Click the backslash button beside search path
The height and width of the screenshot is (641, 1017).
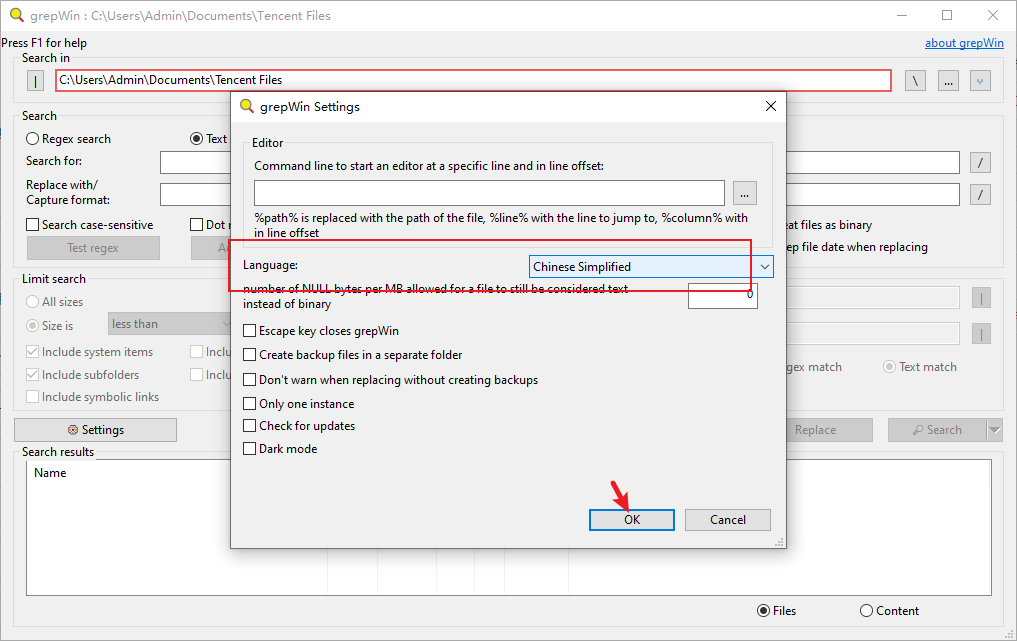[915, 80]
